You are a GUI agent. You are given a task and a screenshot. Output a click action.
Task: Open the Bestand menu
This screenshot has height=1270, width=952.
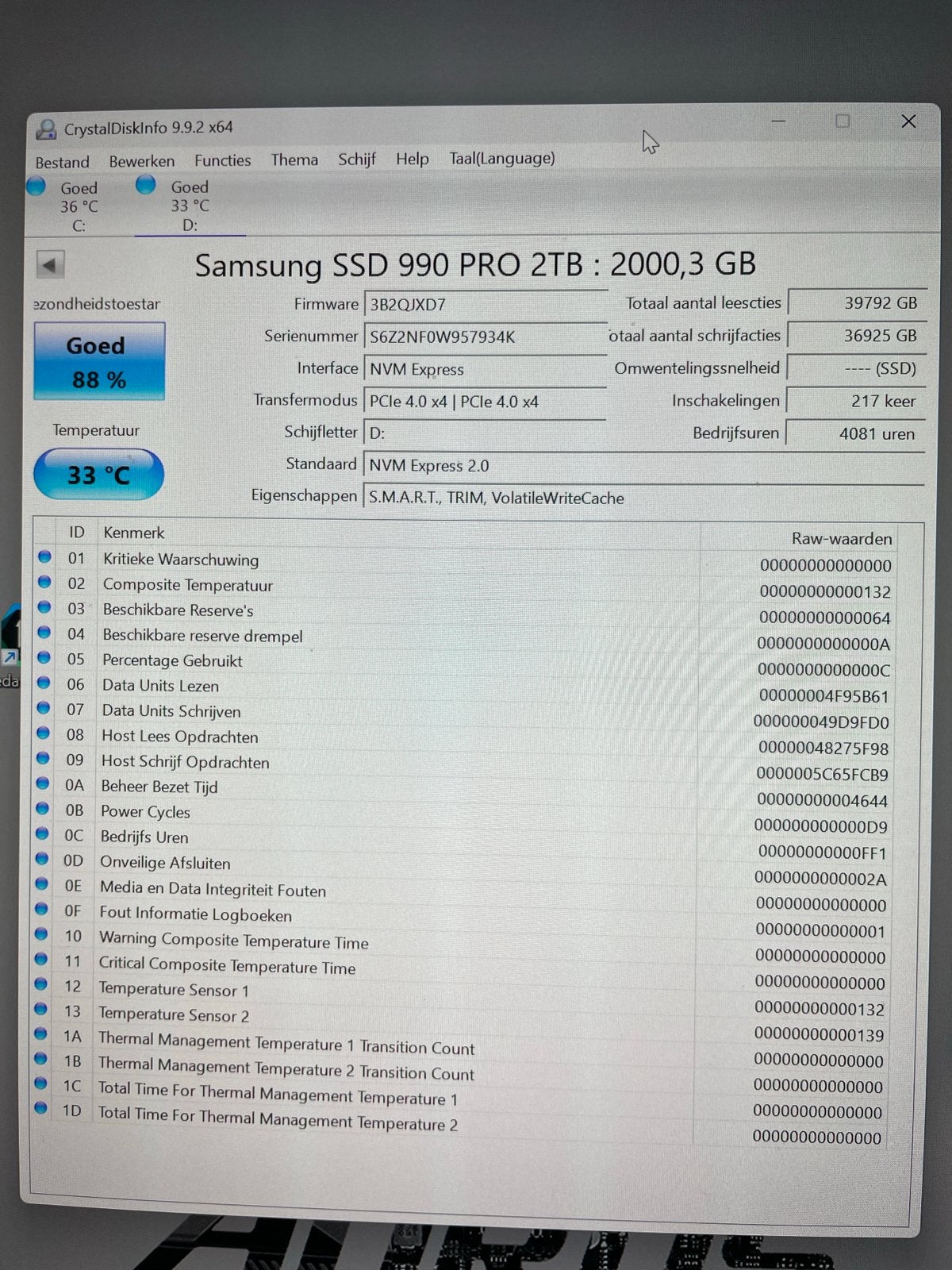click(x=62, y=162)
